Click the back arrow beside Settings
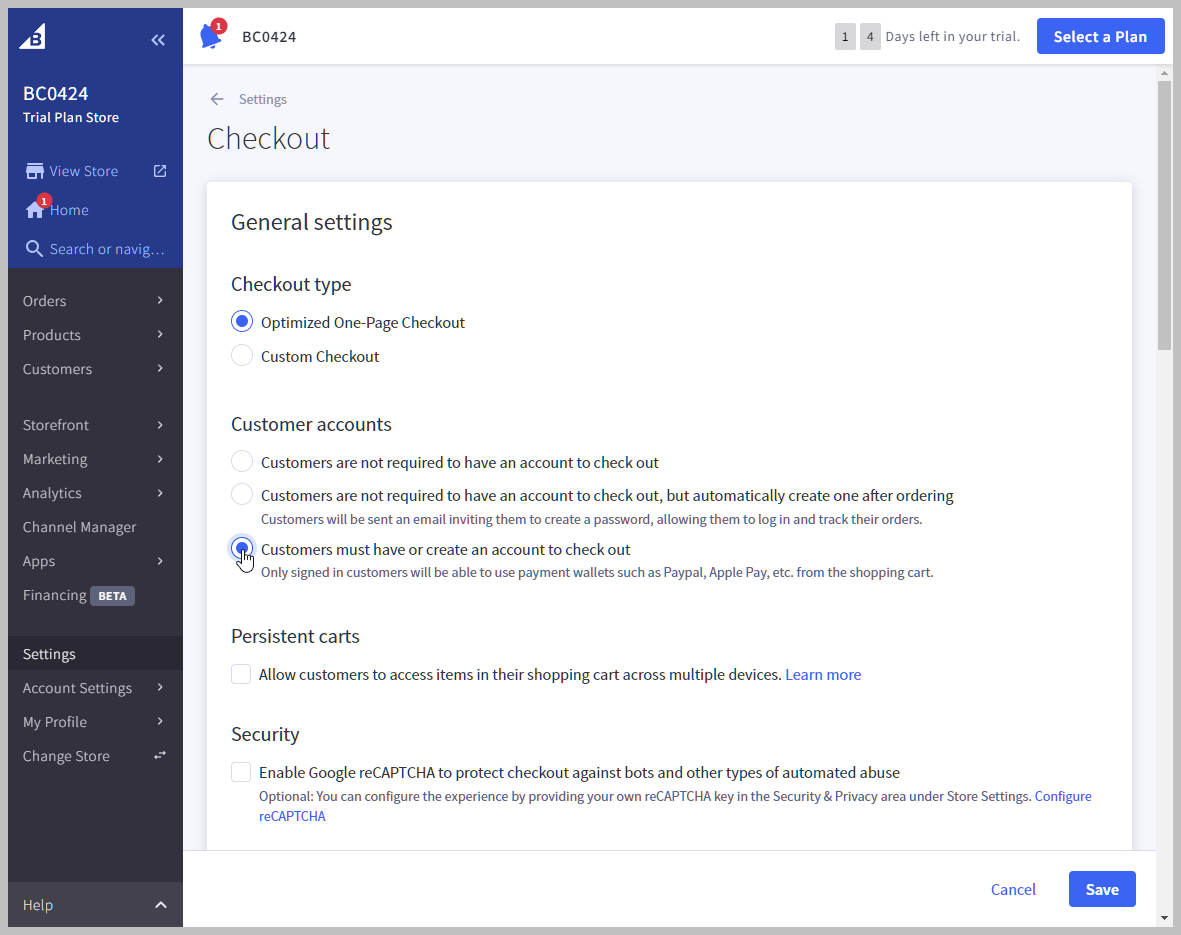The image size is (1181, 935). tap(217, 99)
